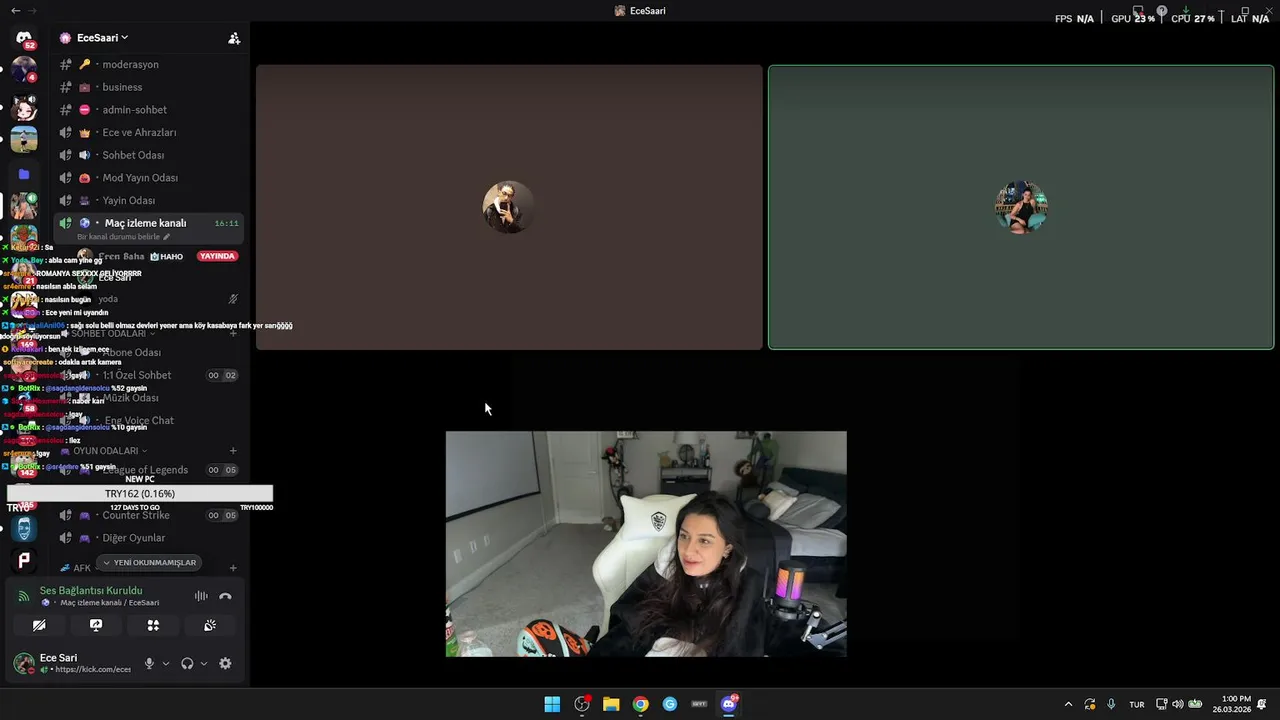Viewport: 1280px width, 720px height.
Task: Click the YAYINDA live badge
Action: 217,256
